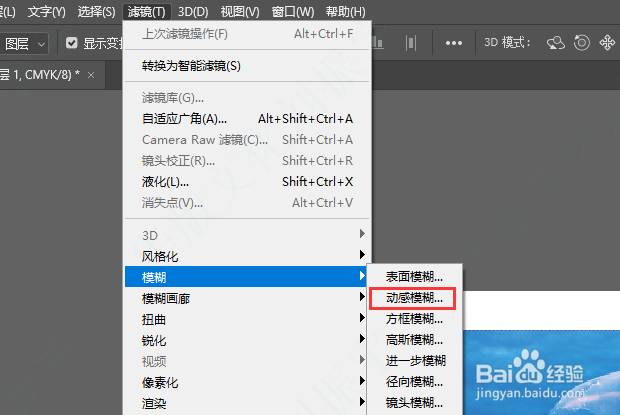Select 径向模糊... from blur submenu
This screenshot has height=415, width=620.
pyautogui.click(x=414, y=381)
